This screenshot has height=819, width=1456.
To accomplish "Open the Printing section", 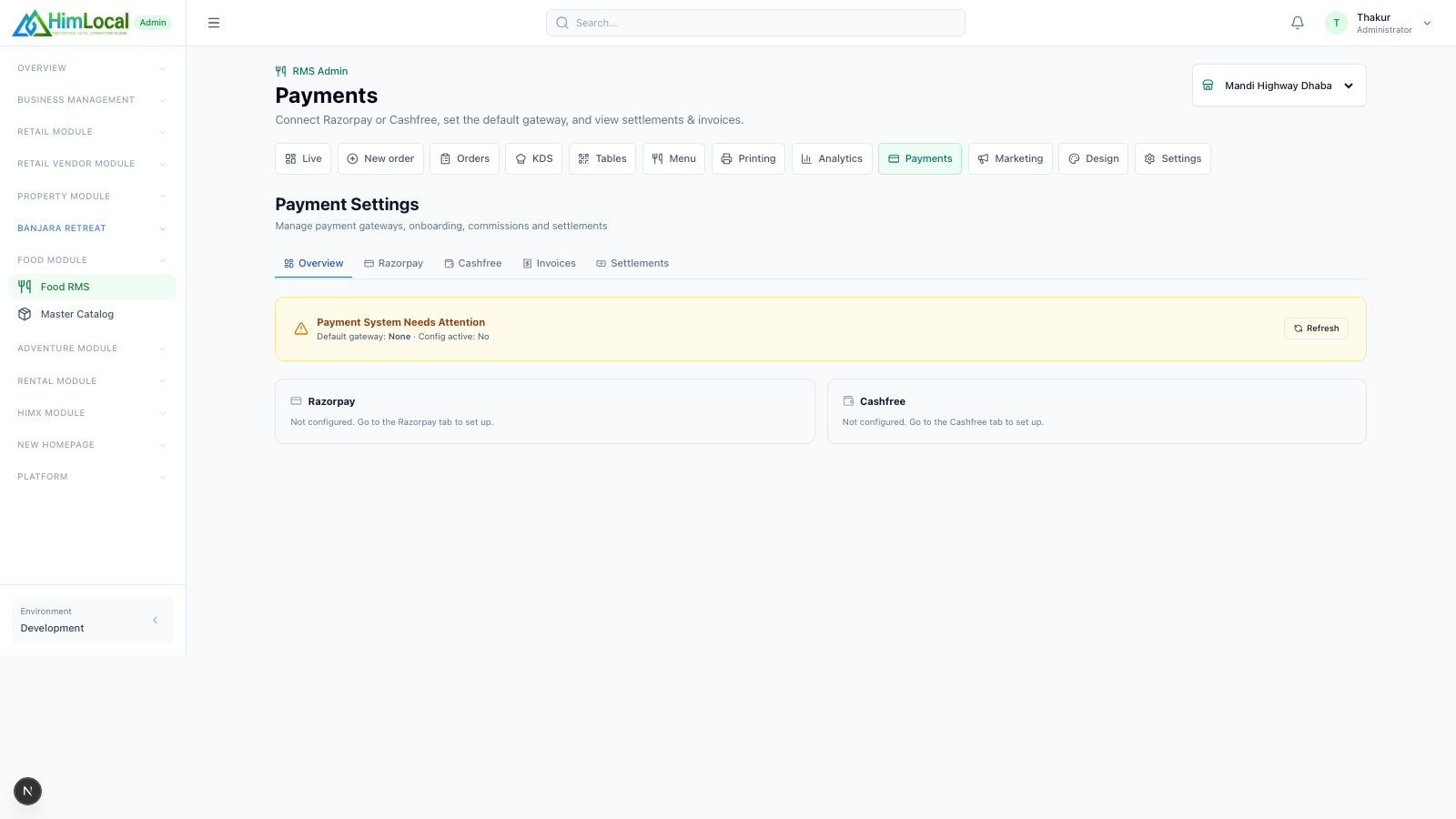I will pyautogui.click(x=748, y=158).
